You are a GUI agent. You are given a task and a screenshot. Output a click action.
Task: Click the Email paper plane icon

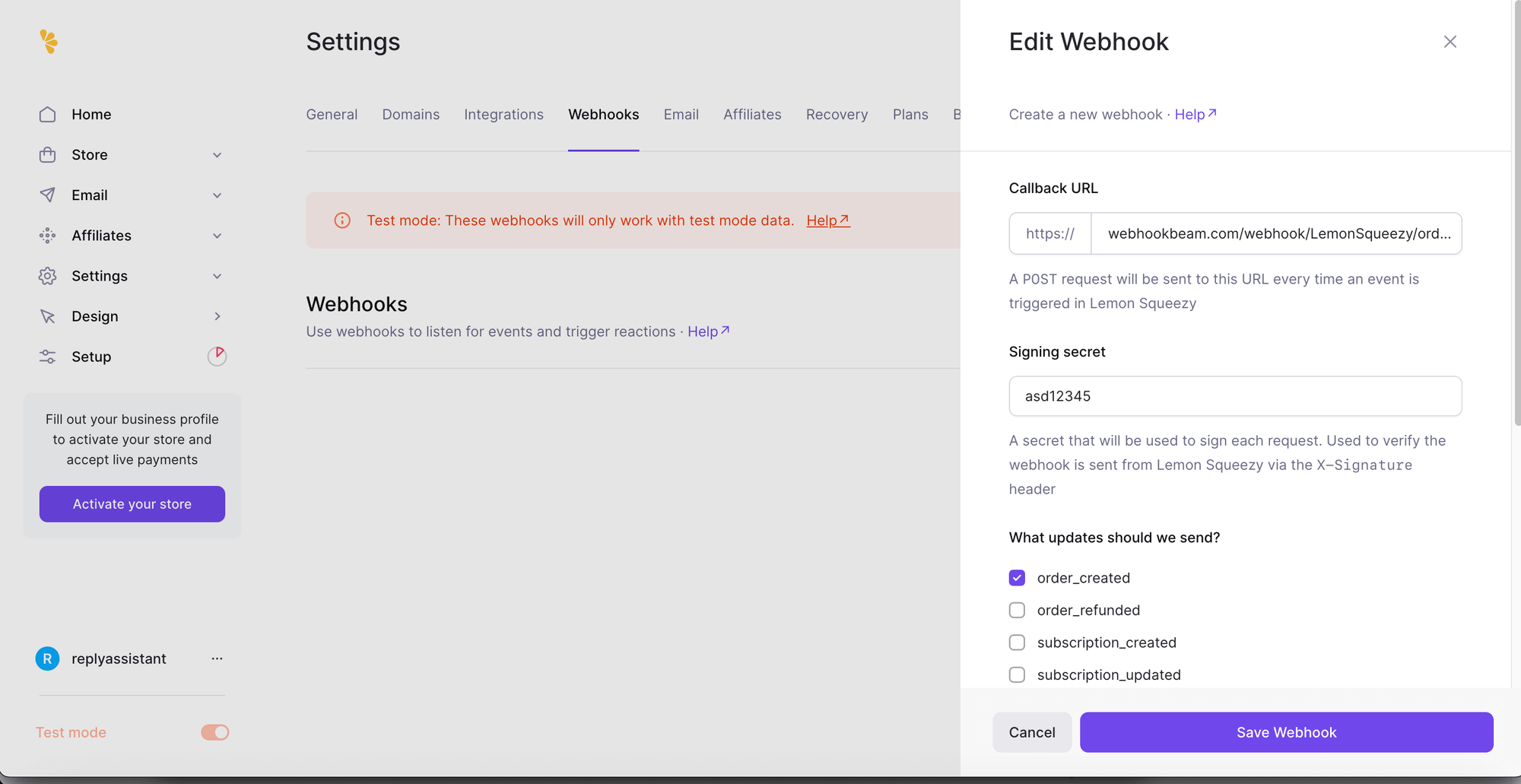coord(47,195)
